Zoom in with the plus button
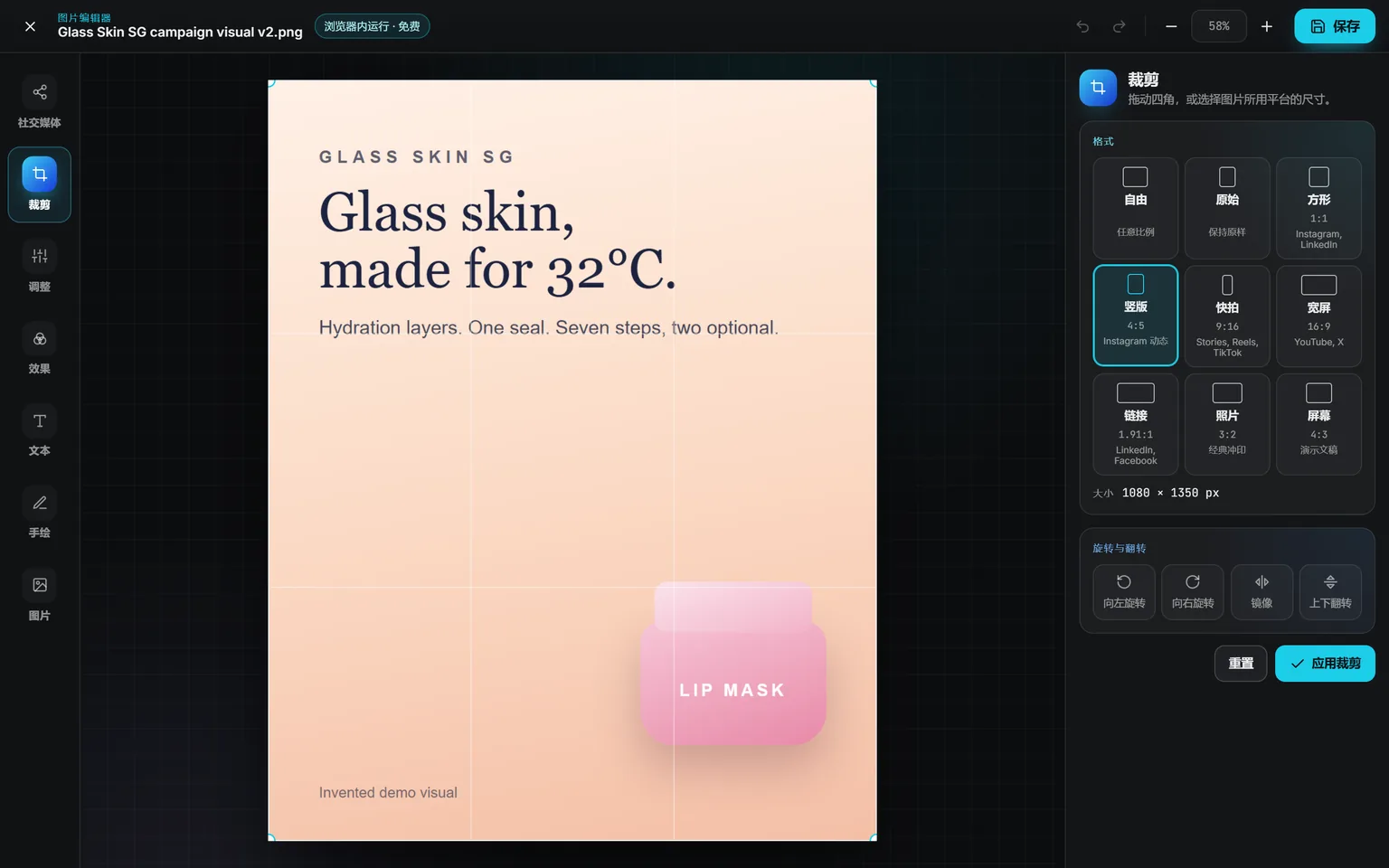This screenshot has width=1389, height=868. [1267, 26]
